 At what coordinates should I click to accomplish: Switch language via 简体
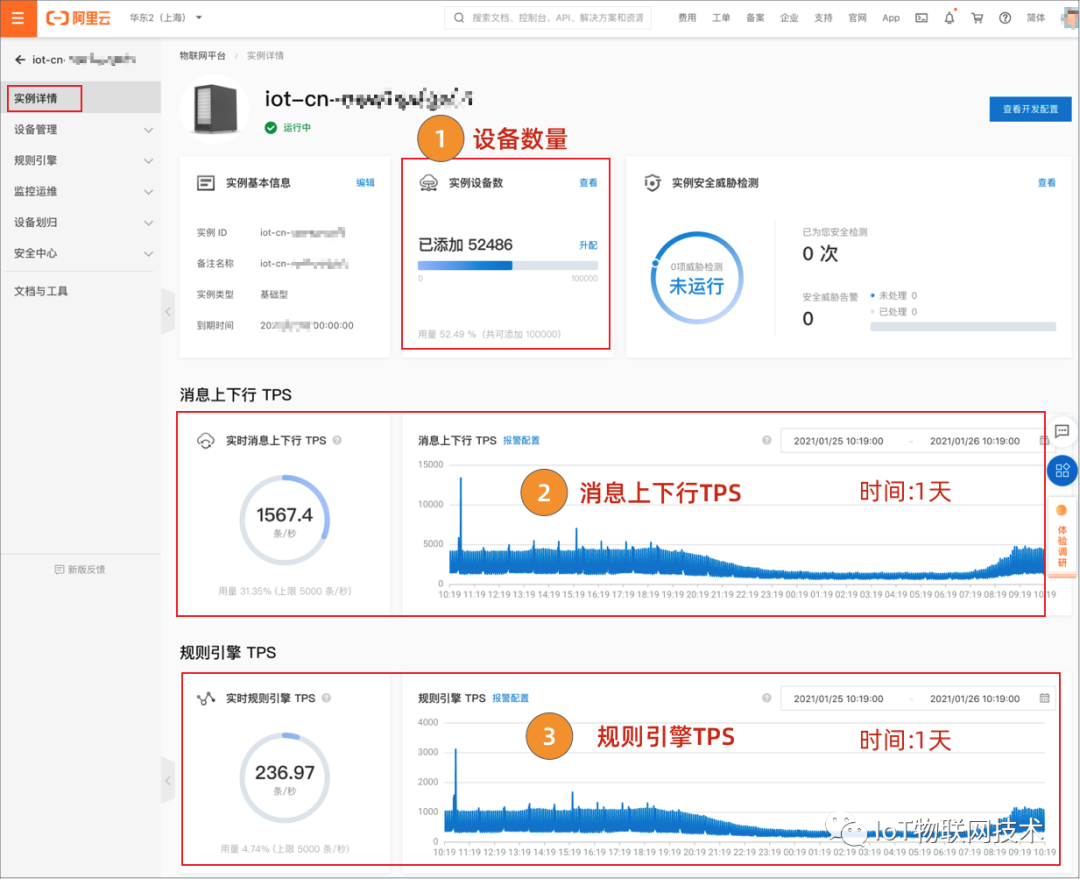pyautogui.click(x=1035, y=18)
